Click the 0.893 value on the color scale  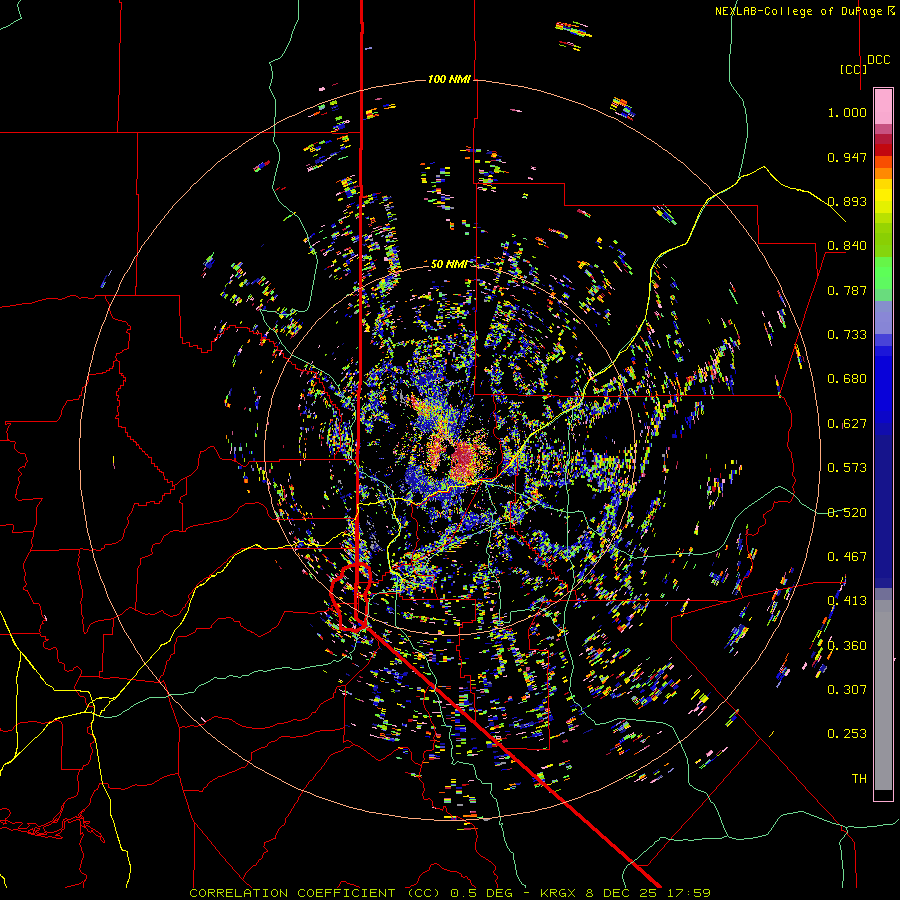847,201
